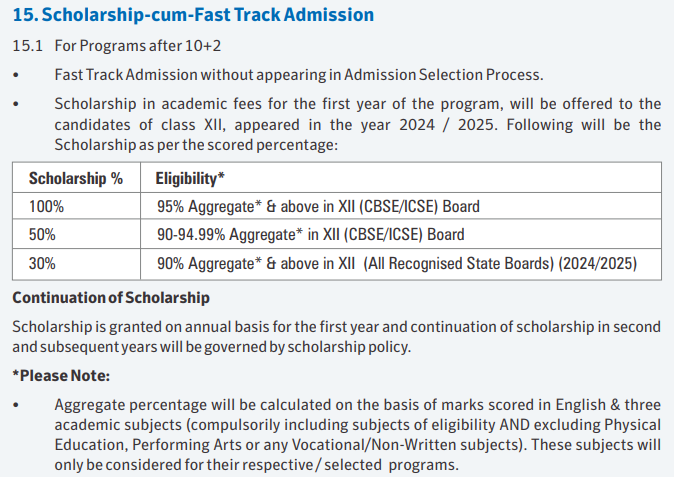674x477 pixels.
Task: Click the '2024 / 2025' year text in the bullet
Action: pos(496,124)
